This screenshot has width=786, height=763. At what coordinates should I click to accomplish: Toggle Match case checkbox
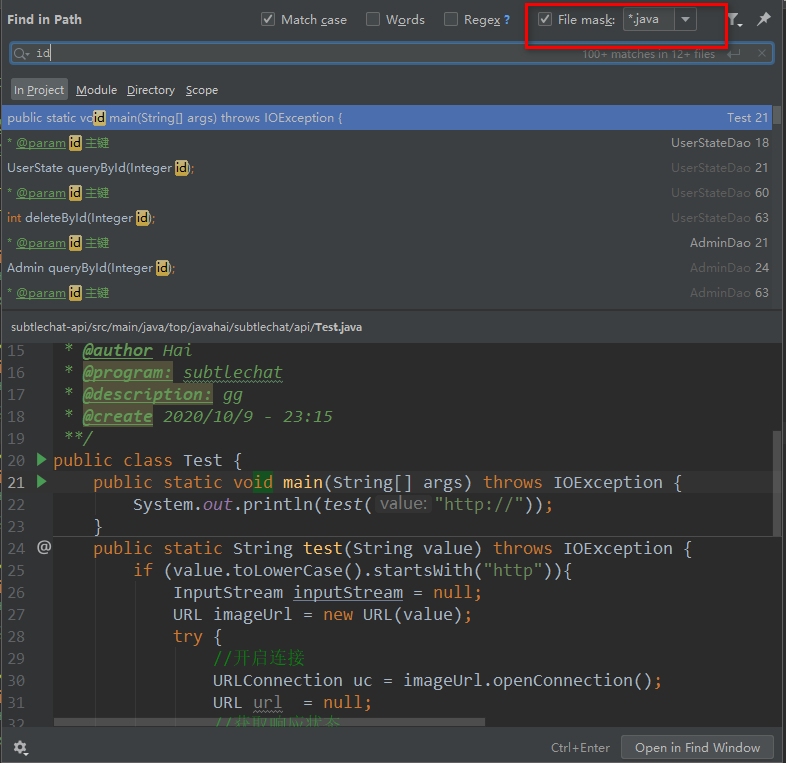pos(268,20)
